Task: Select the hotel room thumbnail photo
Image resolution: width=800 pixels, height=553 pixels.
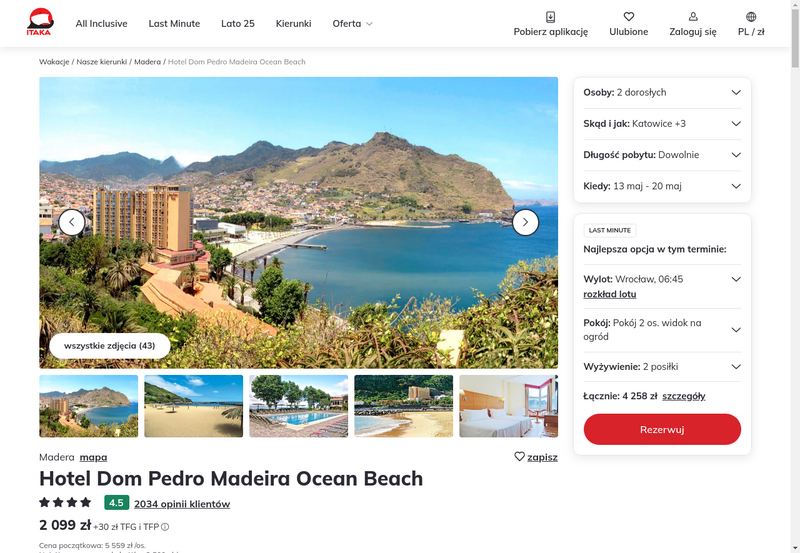Action: pos(509,406)
